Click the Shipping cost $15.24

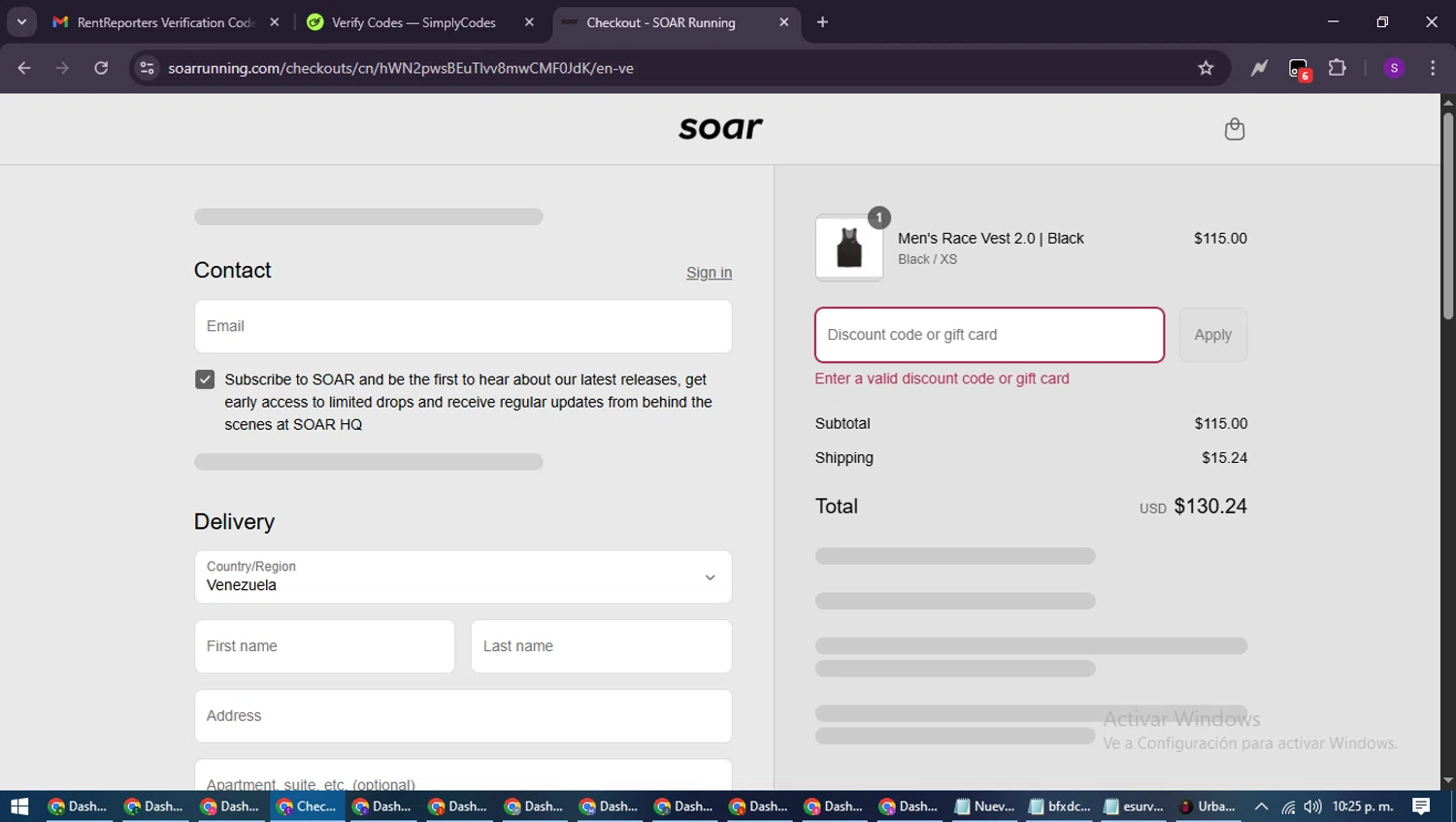1224,458
